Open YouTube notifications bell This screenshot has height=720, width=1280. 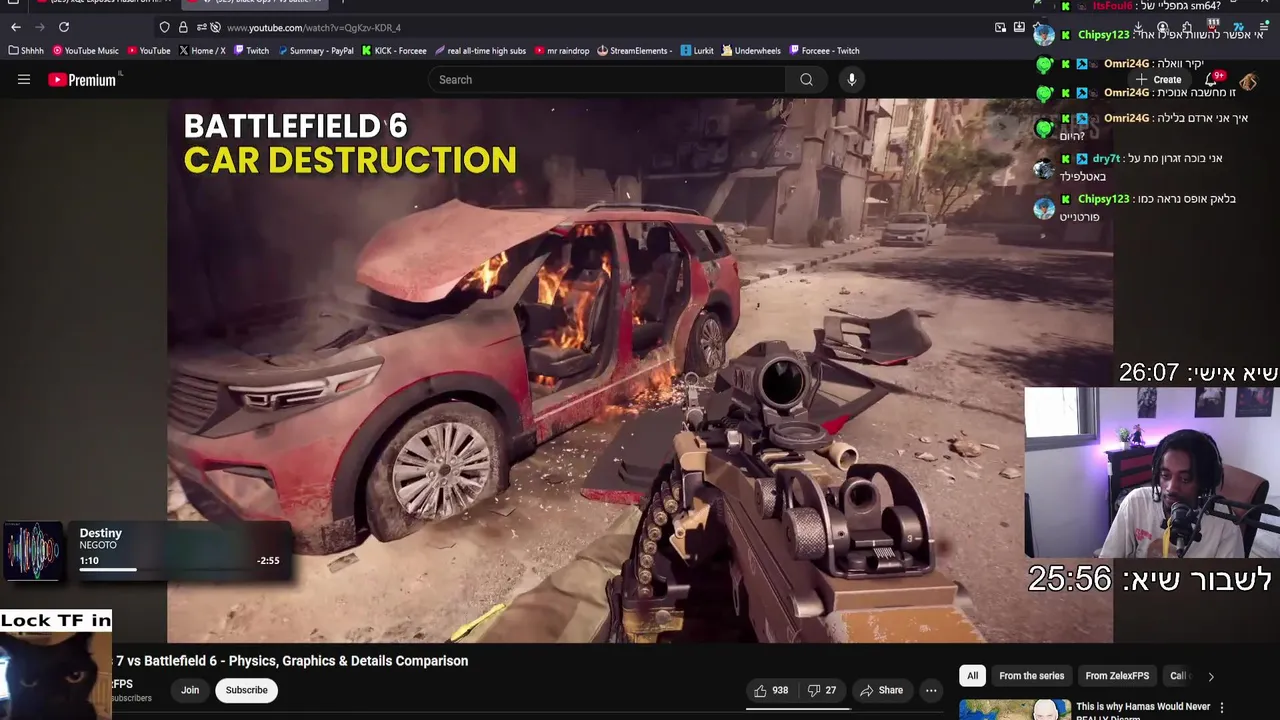coord(1211,79)
